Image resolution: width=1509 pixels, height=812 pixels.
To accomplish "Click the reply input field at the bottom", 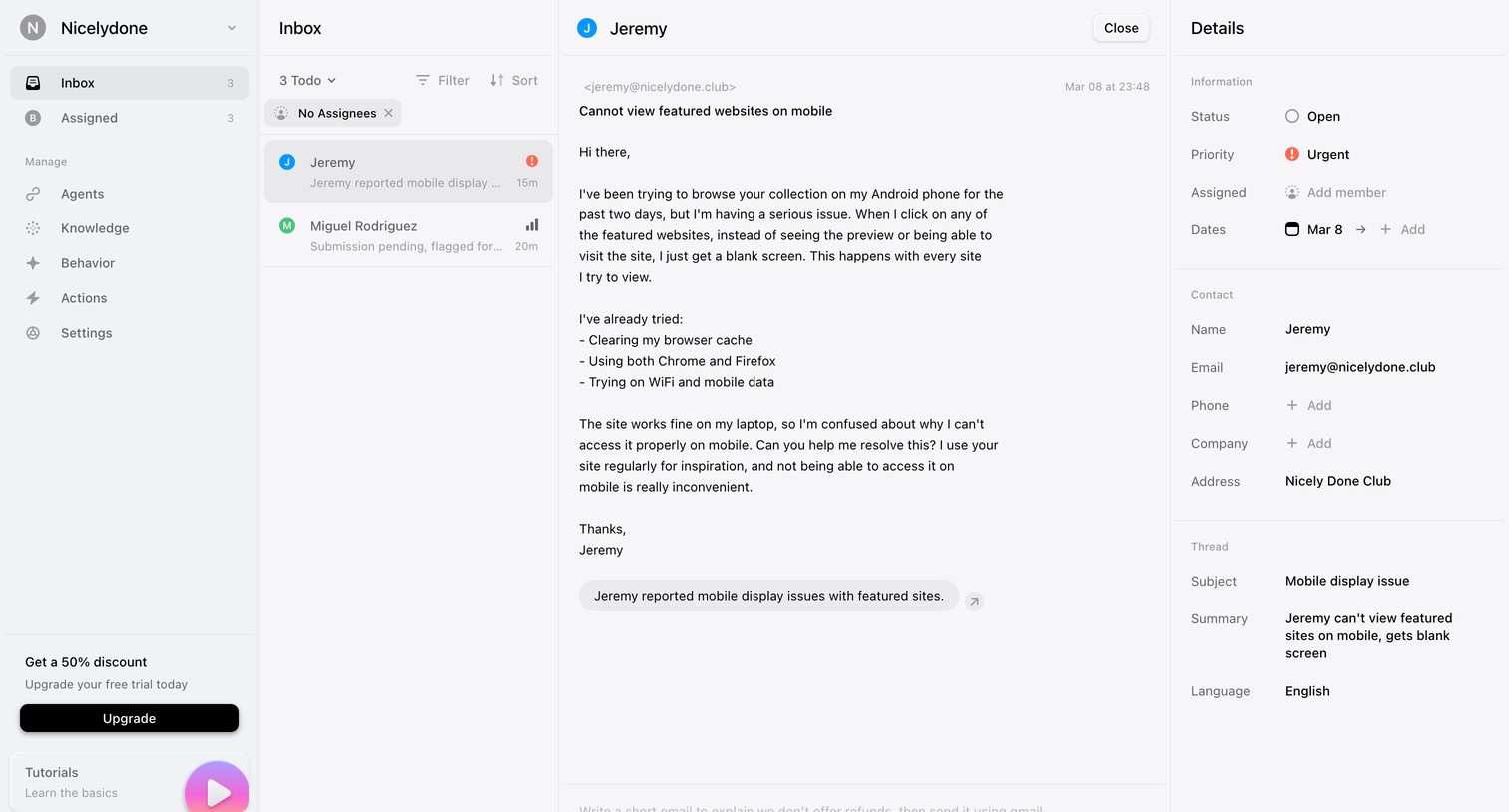I will (x=863, y=806).
